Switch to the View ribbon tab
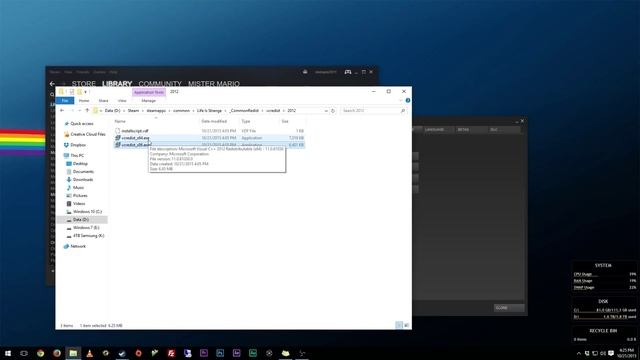The height and width of the screenshot is (360, 640). pyautogui.click(x=122, y=100)
